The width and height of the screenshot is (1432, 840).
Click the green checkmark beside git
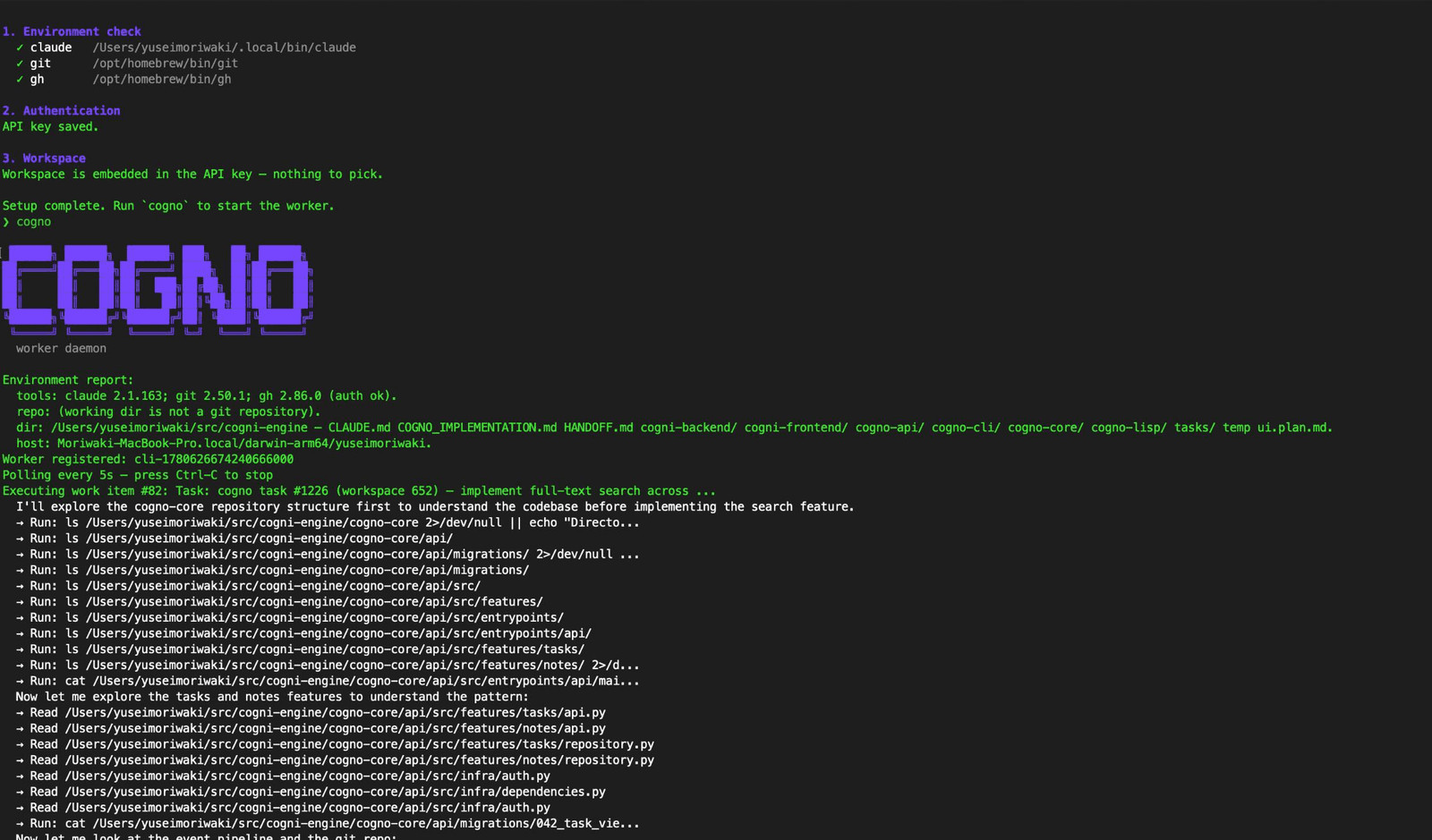click(x=20, y=64)
